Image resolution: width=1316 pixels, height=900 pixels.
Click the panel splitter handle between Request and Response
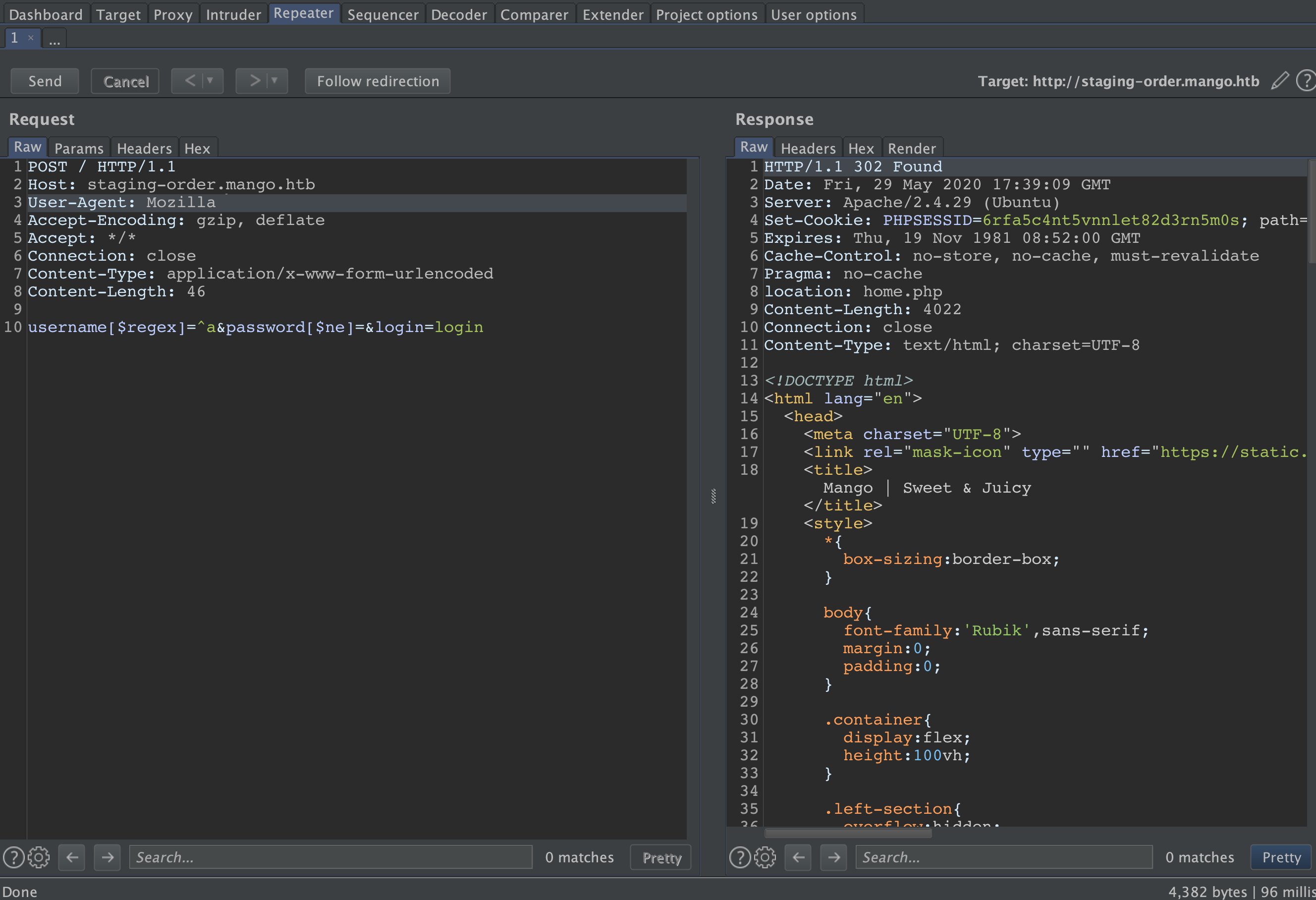coord(713,496)
